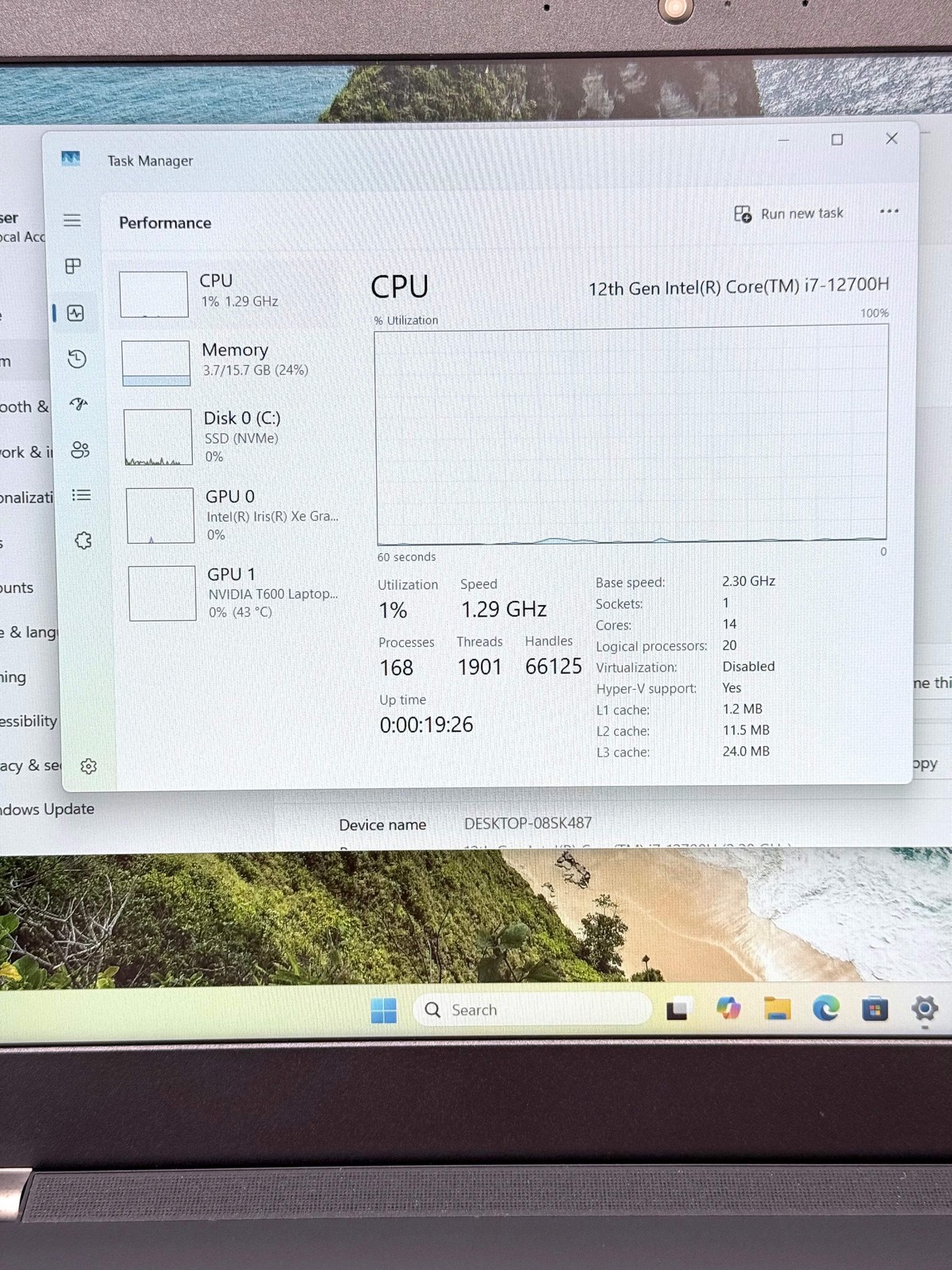Image resolution: width=952 pixels, height=1270 pixels.
Task: Open the App history sidebar icon
Action: [x=77, y=359]
